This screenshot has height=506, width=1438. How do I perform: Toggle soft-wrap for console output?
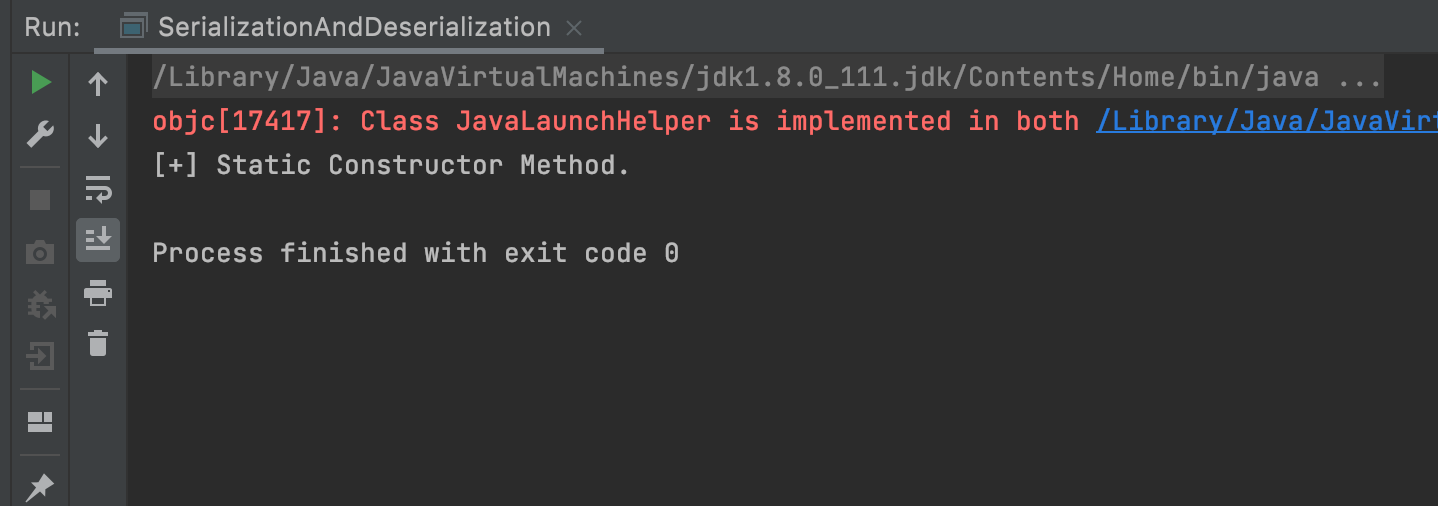click(98, 187)
